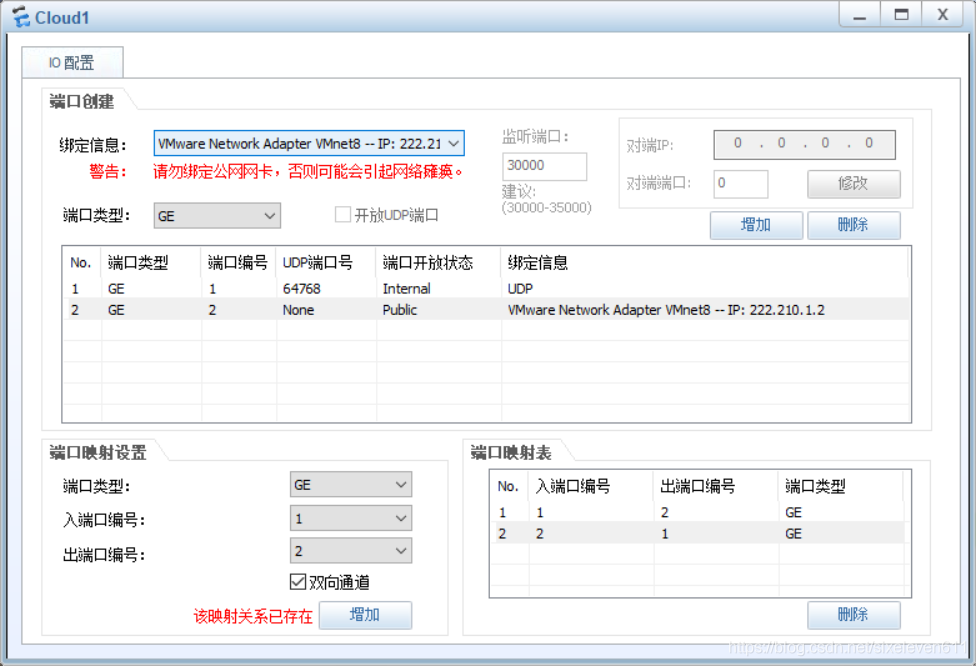Click the Public status cell
The width and height of the screenshot is (976, 666).
click(x=400, y=310)
